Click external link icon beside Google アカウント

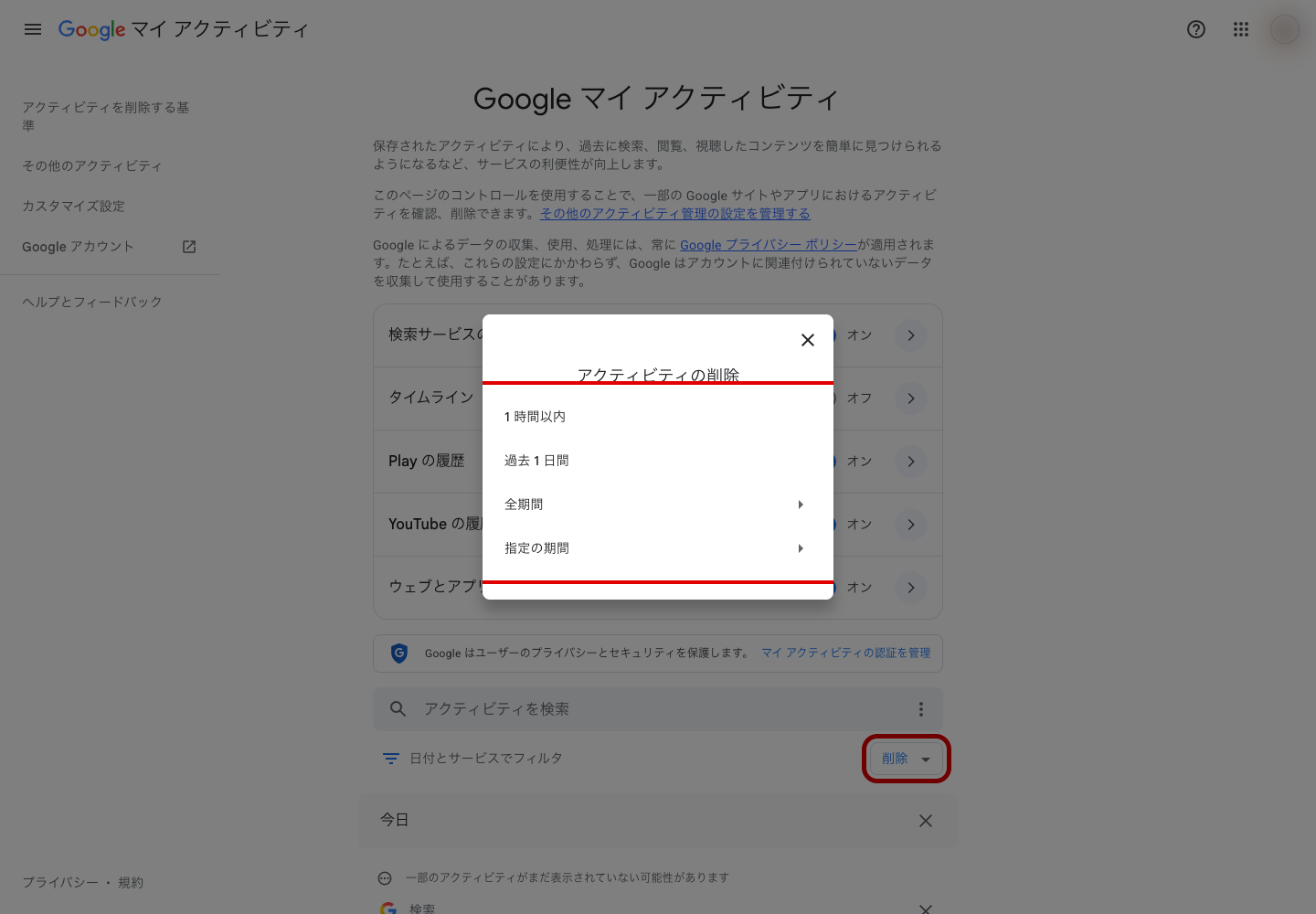coord(189,247)
